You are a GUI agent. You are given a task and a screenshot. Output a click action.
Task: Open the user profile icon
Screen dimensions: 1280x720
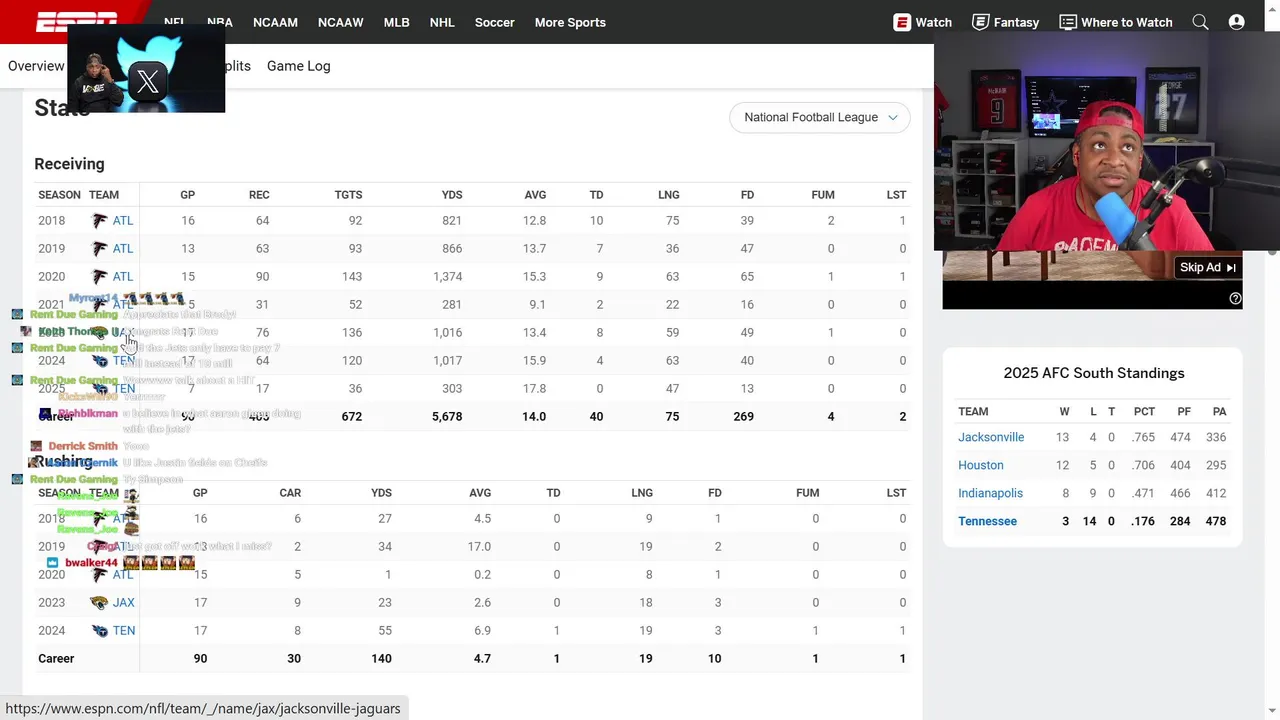point(1237,22)
